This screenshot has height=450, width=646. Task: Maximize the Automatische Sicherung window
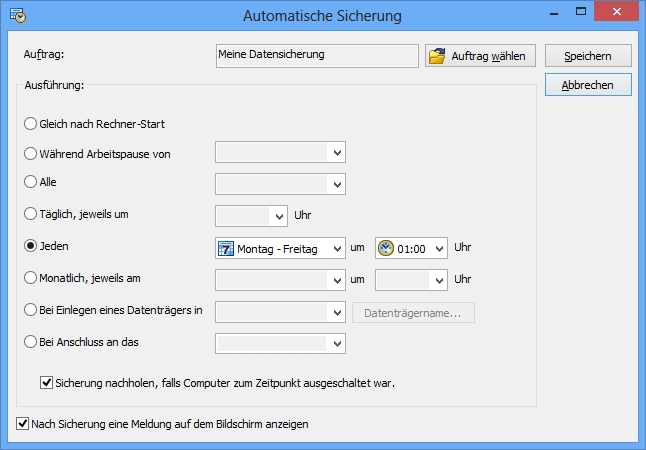click(581, 12)
